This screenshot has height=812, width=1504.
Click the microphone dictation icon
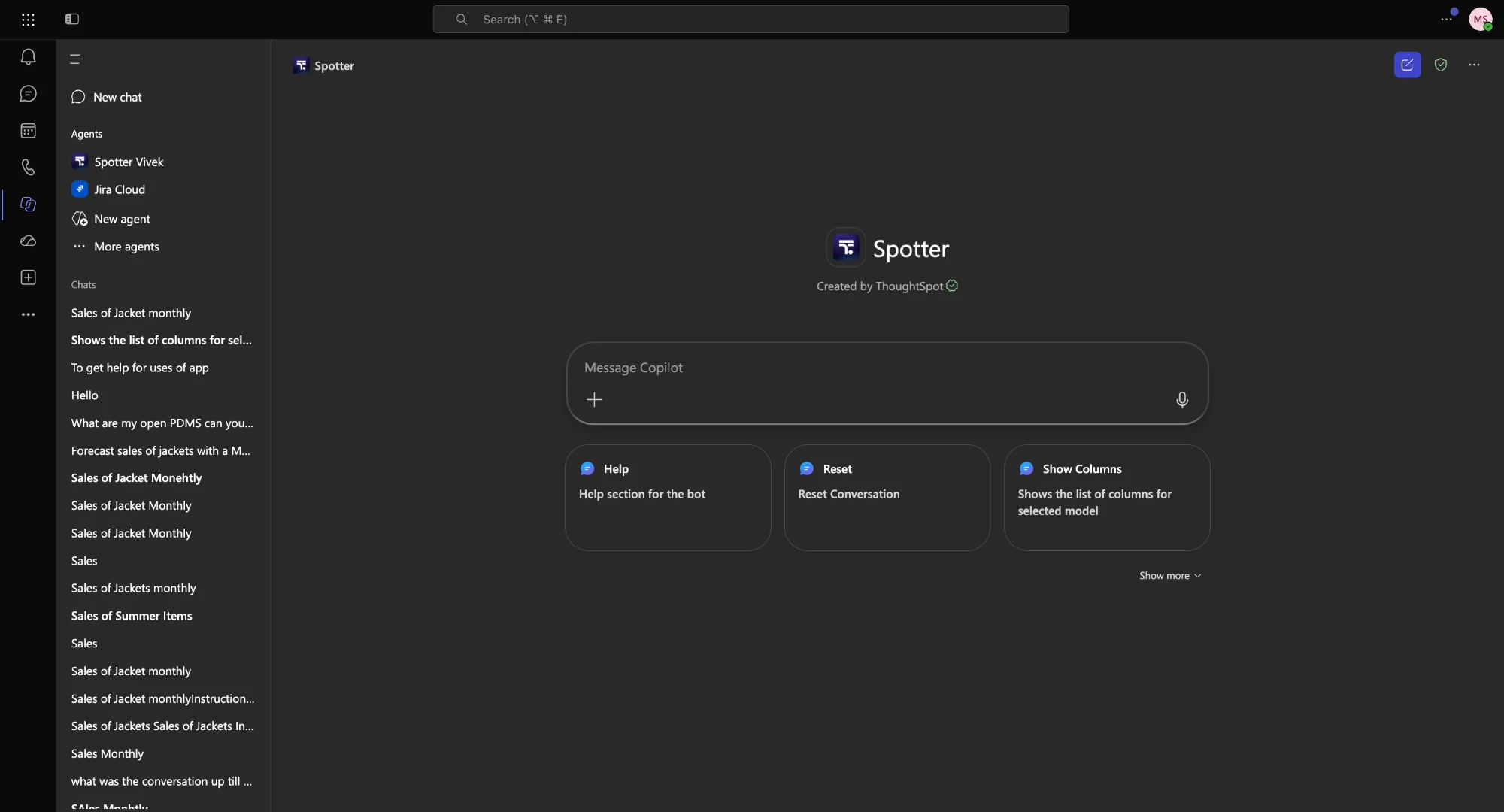pos(1182,400)
